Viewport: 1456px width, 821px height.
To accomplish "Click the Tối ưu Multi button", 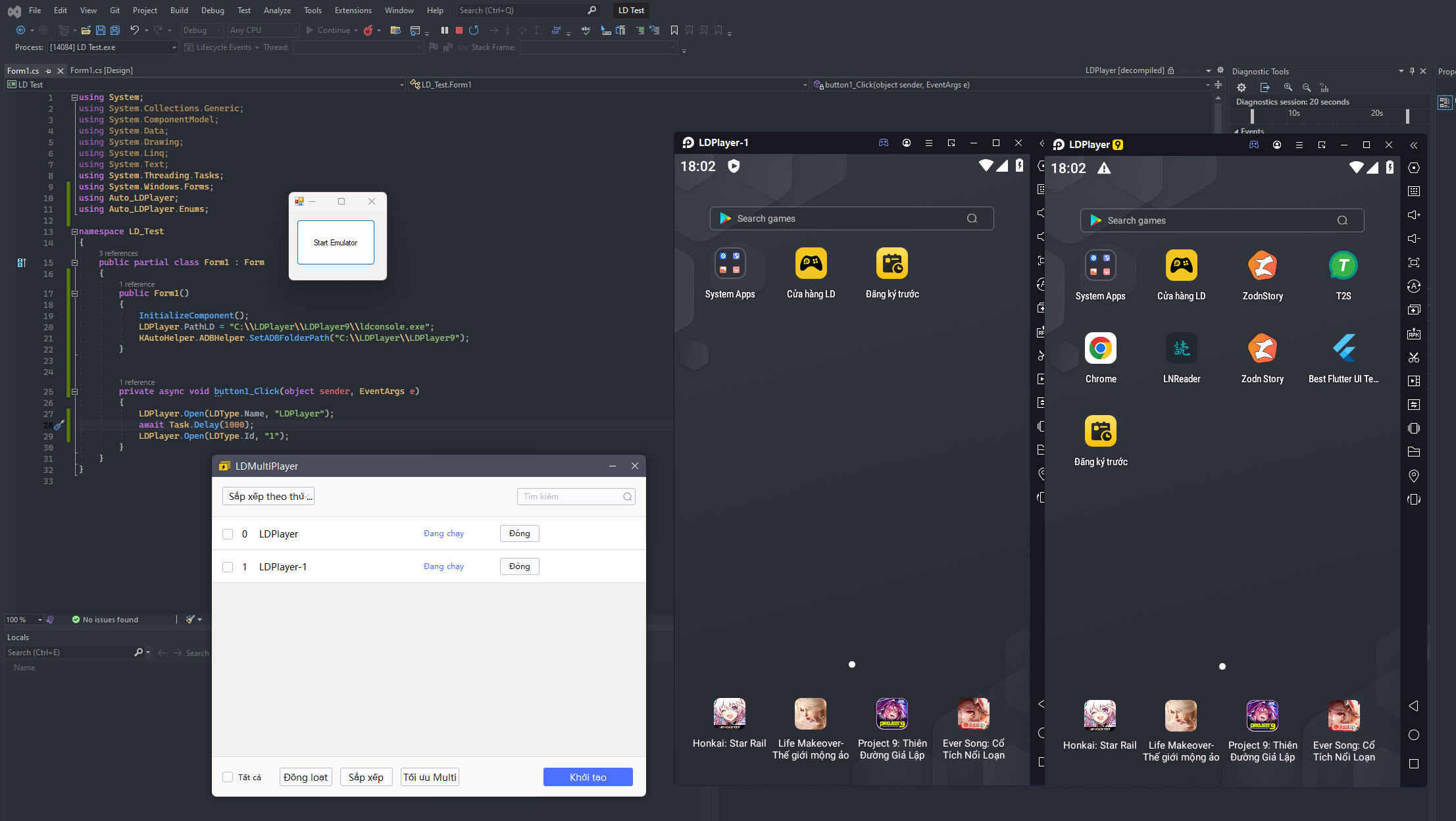I will [430, 777].
